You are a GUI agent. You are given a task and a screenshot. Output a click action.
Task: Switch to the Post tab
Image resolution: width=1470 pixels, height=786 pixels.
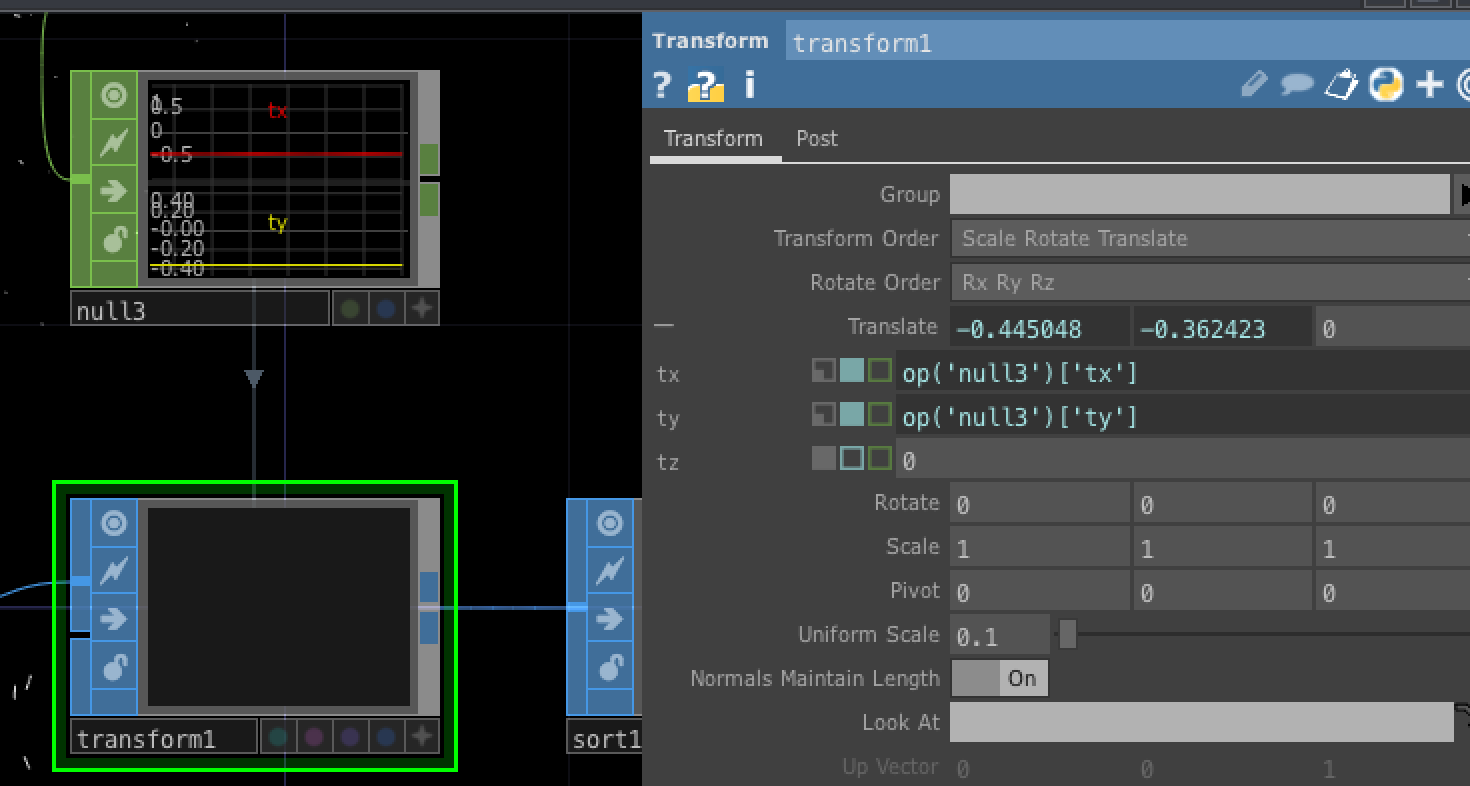pyautogui.click(x=816, y=139)
